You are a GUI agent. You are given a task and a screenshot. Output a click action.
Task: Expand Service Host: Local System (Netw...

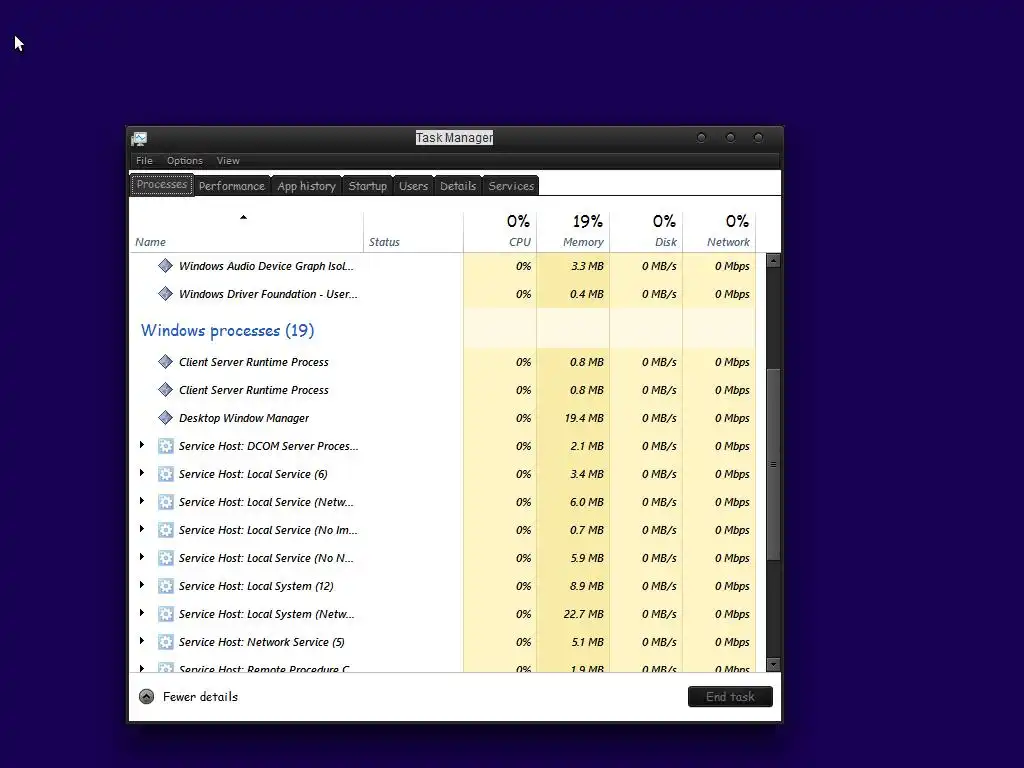(142, 613)
